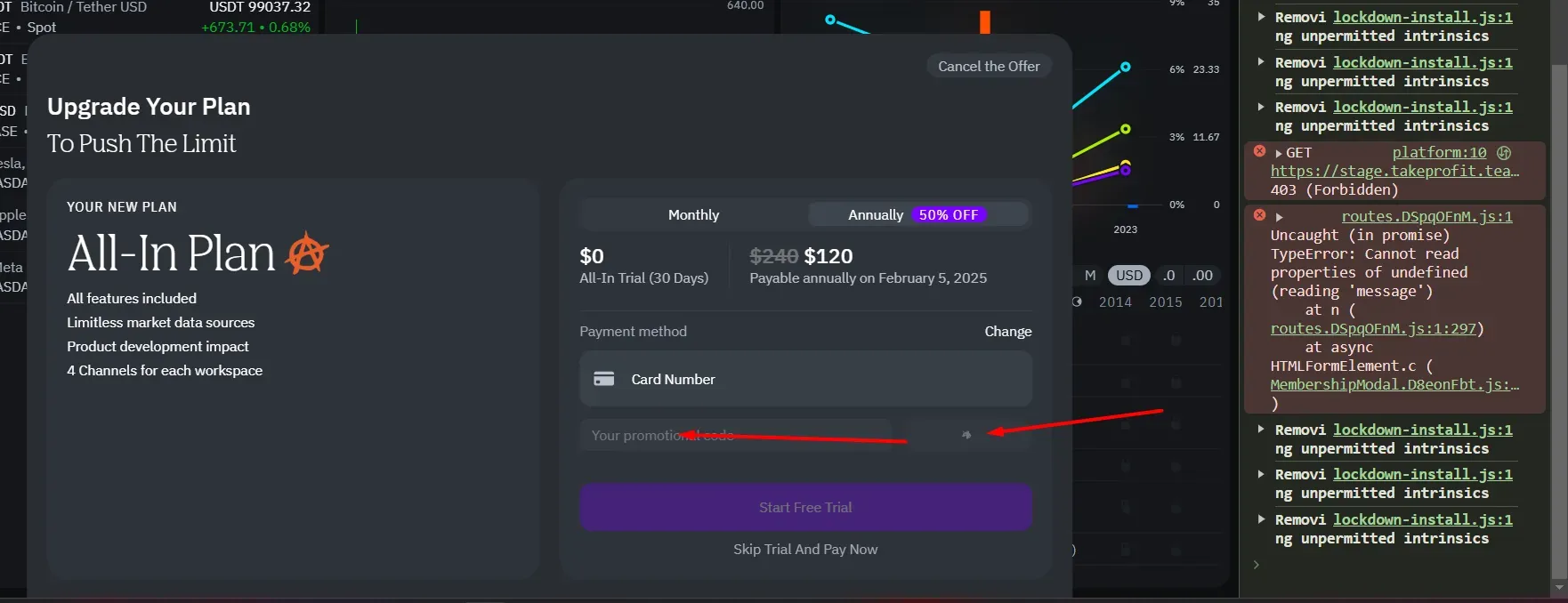Expand the Uncaught TypeError console entry
Screen dimensions: 1568x603
pyautogui.click(x=1279, y=217)
